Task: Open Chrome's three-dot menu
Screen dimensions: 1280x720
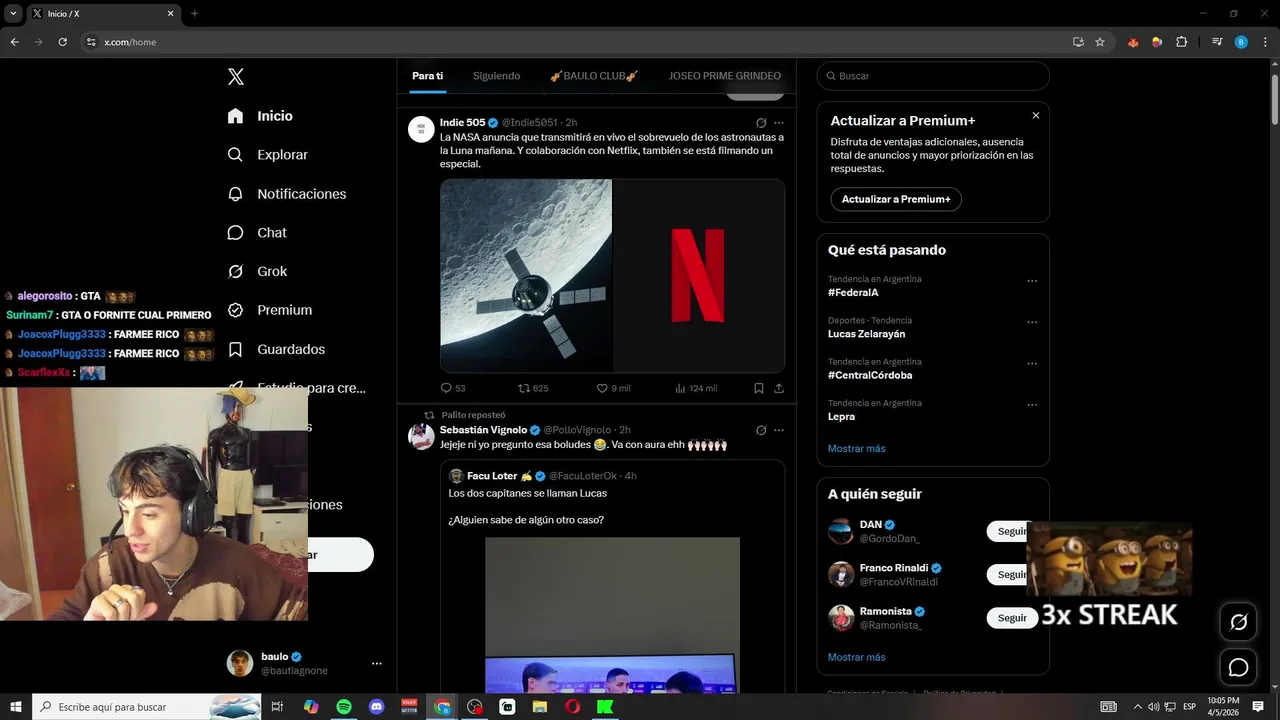Action: [1263, 42]
